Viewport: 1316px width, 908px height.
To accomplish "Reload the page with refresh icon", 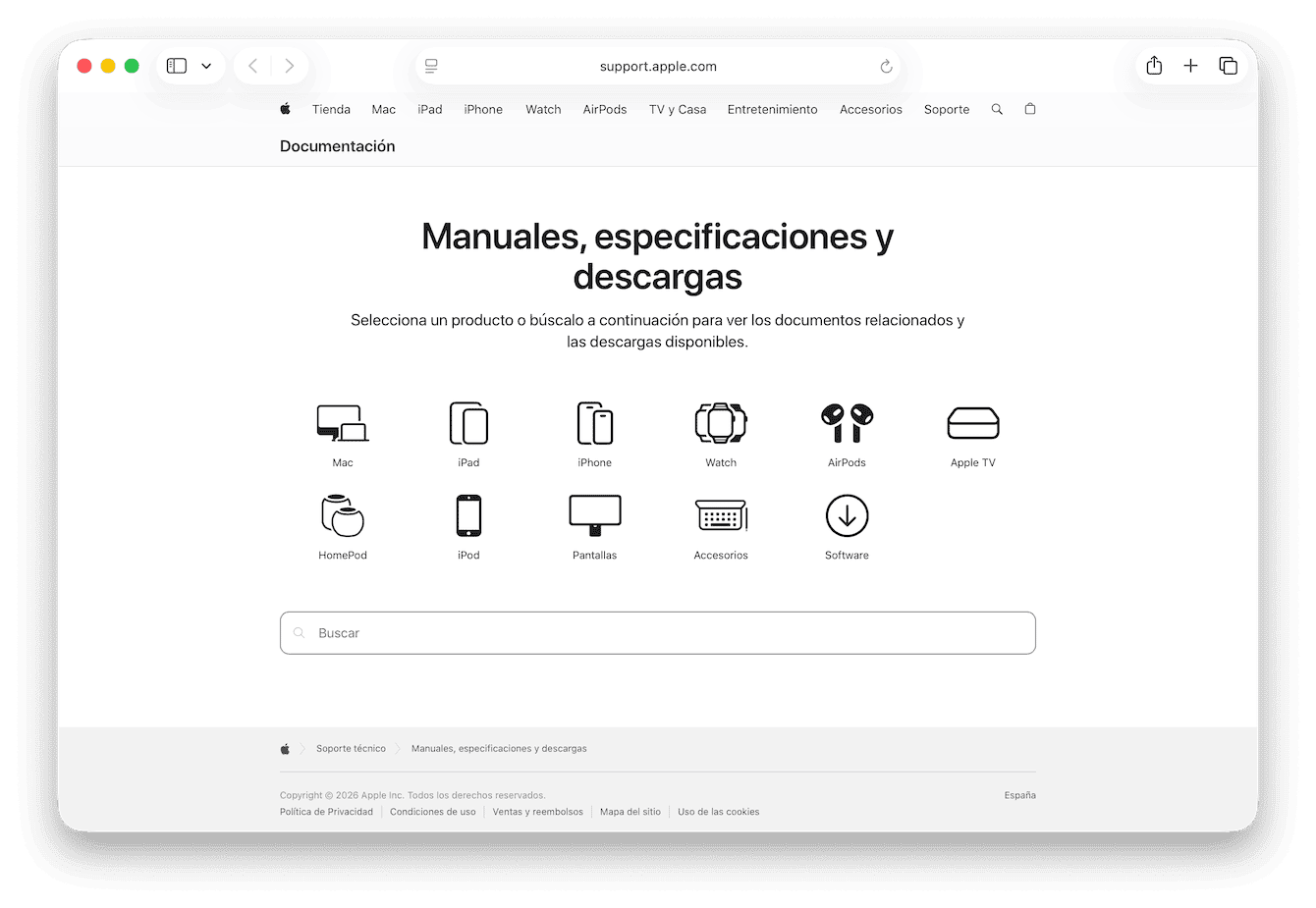I will click(886, 67).
